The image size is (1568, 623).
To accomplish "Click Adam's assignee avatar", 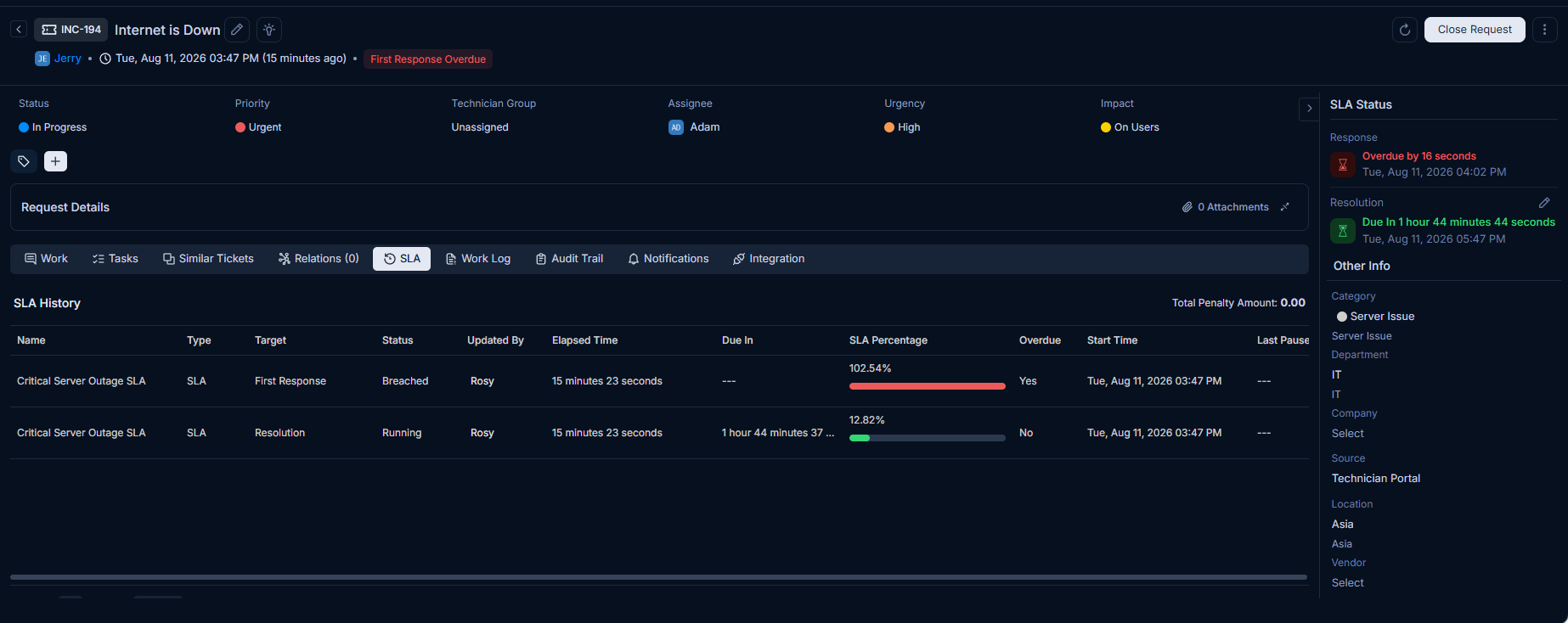I will pyautogui.click(x=676, y=127).
